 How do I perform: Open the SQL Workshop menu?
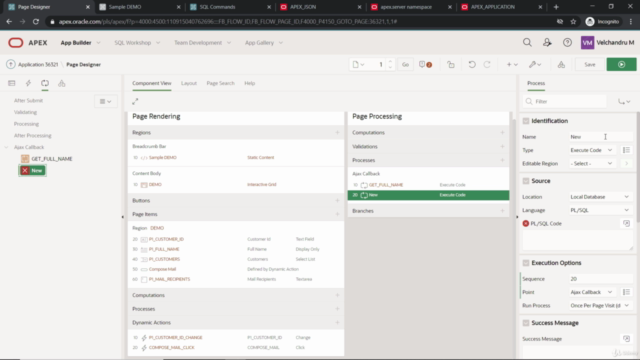click(x=137, y=42)
